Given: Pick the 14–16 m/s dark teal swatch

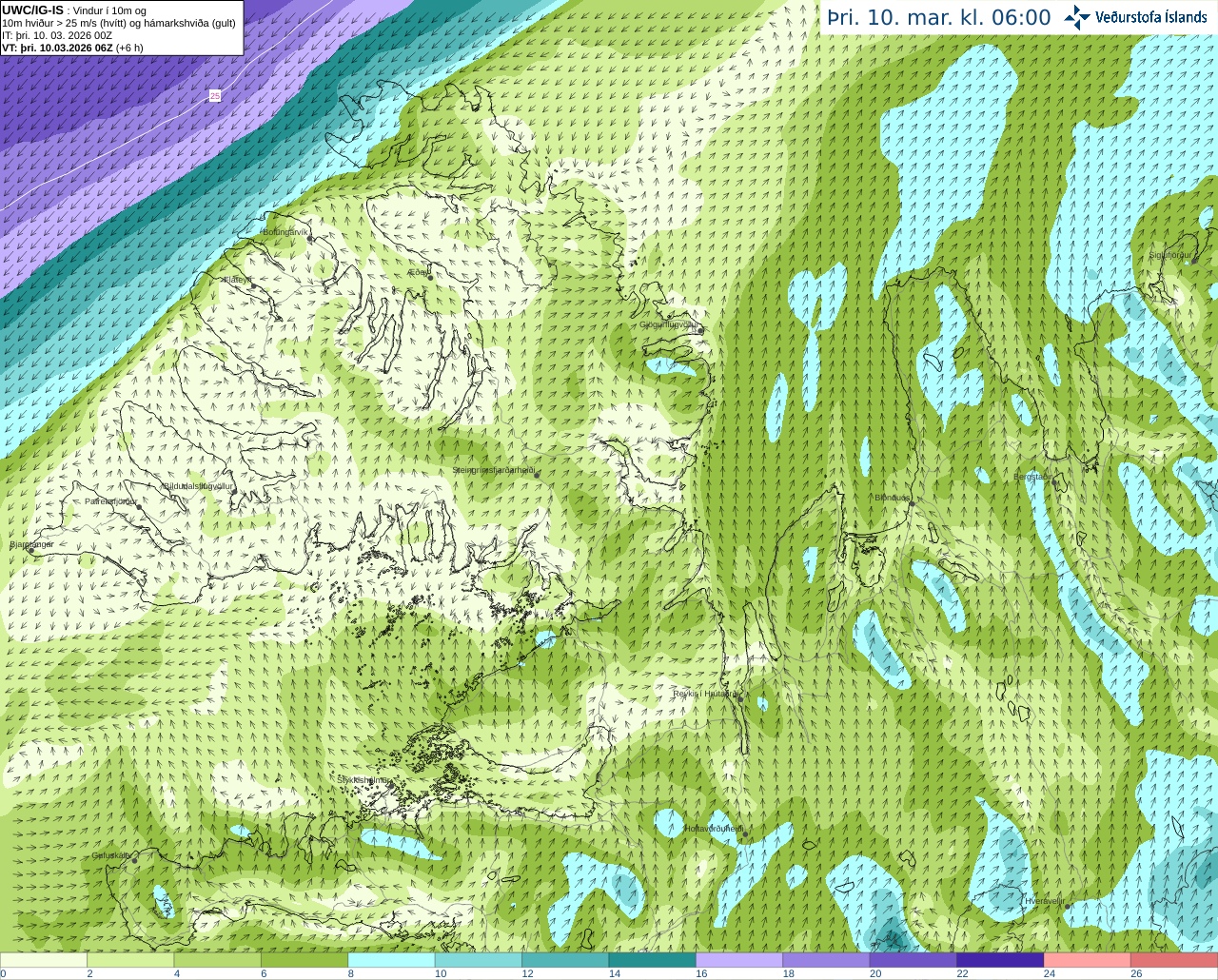Looking at the screenshot, I should click(653, 960).
